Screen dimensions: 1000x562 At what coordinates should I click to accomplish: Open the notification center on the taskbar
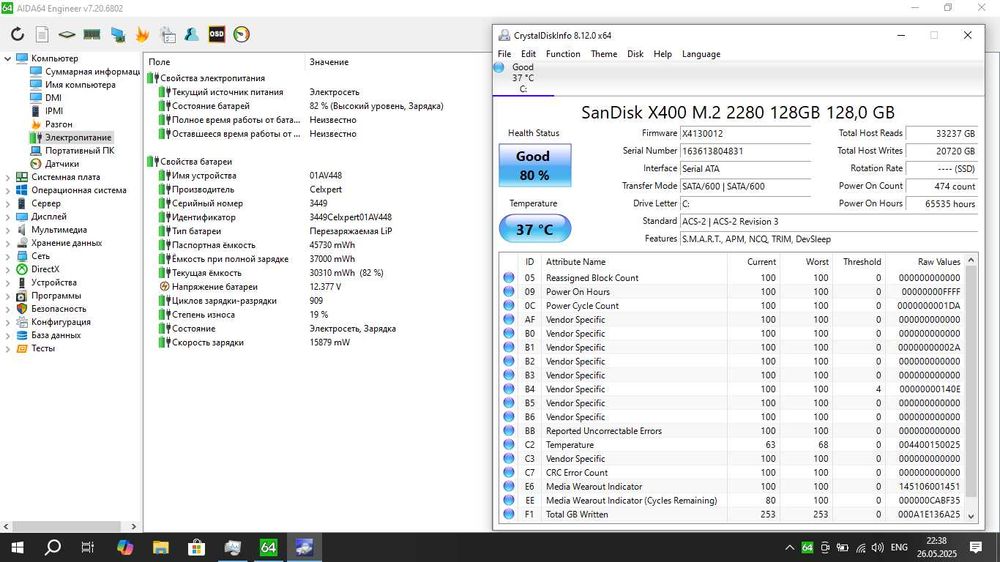click(975, 547)
